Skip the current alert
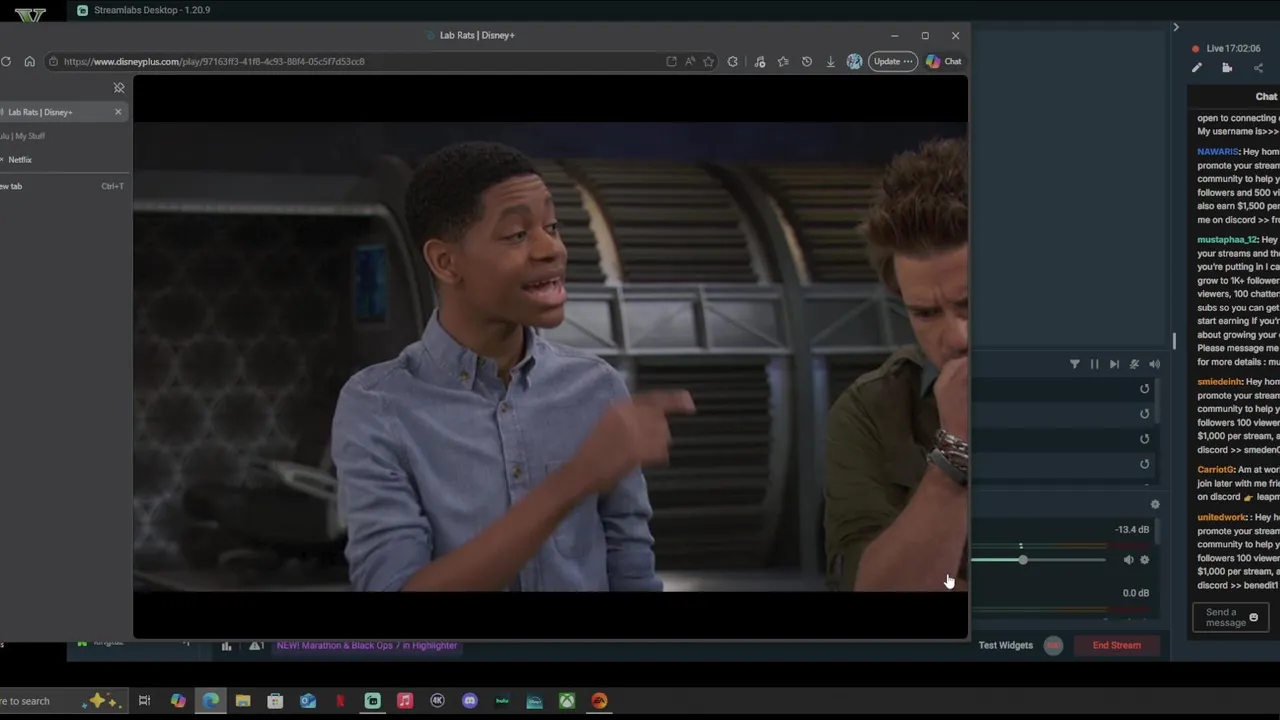This screenshot has width=1280, height=720. tap(1114, 364)
